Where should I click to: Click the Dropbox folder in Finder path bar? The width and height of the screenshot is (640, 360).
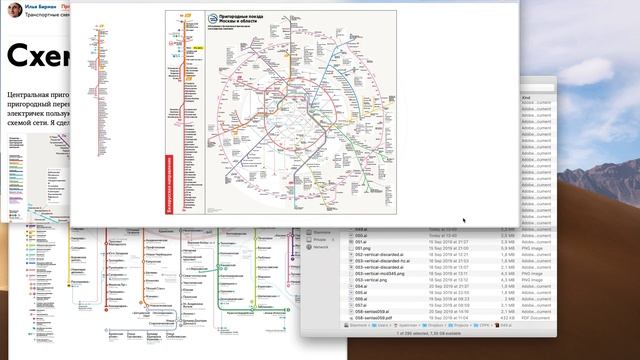click(x=432, y=325)
